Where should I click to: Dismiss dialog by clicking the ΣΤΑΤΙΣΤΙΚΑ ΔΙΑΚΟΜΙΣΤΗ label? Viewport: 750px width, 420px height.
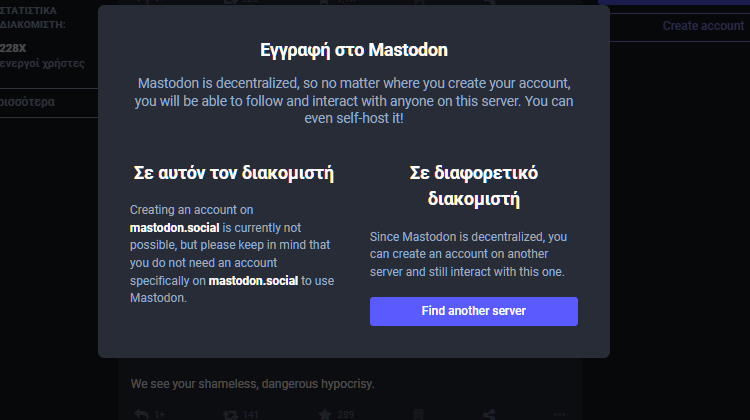coord(33,18)
